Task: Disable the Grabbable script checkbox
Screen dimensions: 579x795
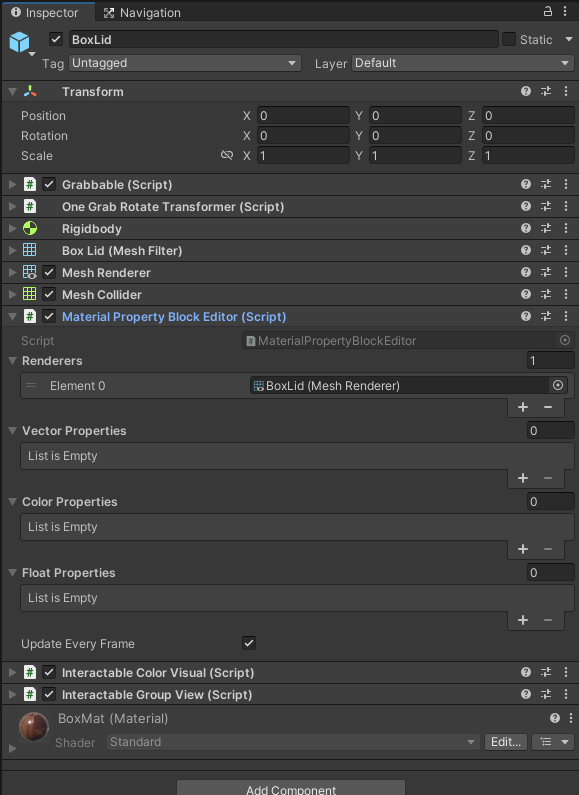Action: [x=49, y=184]
